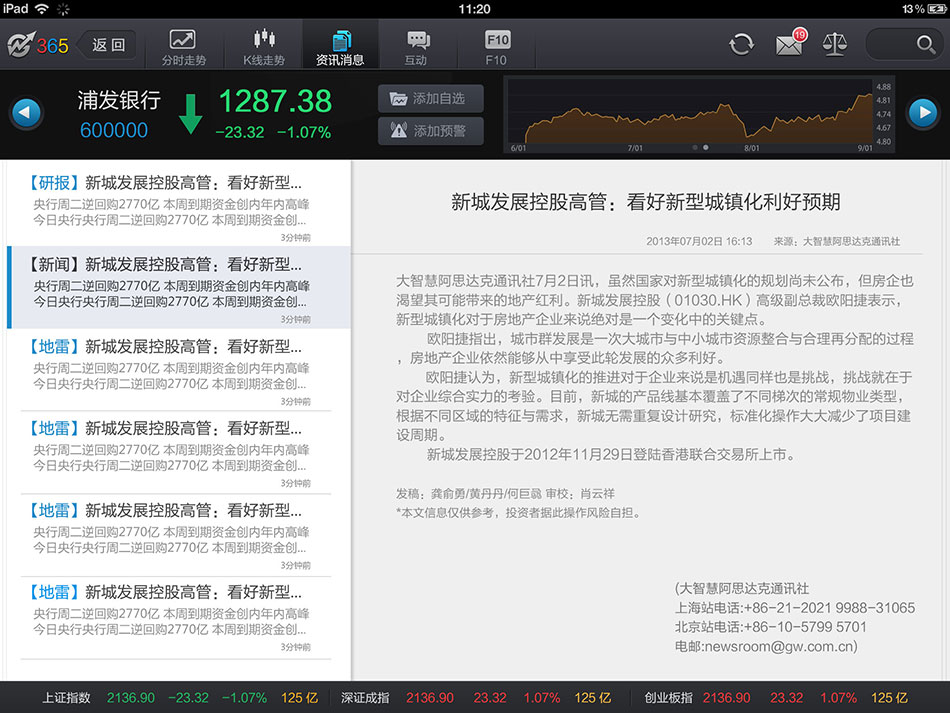Go to next stock with right arrow
This screenshot has width=950, height=713.
tap(921, 113)
